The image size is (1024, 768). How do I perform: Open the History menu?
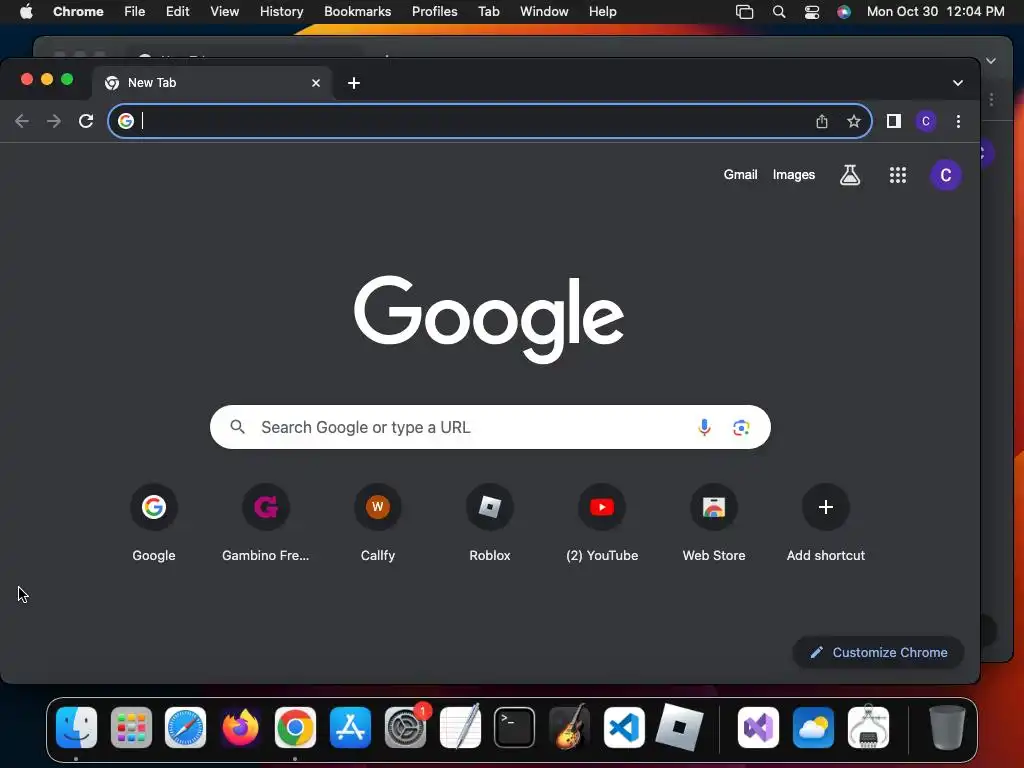click(x=281, y=11)
